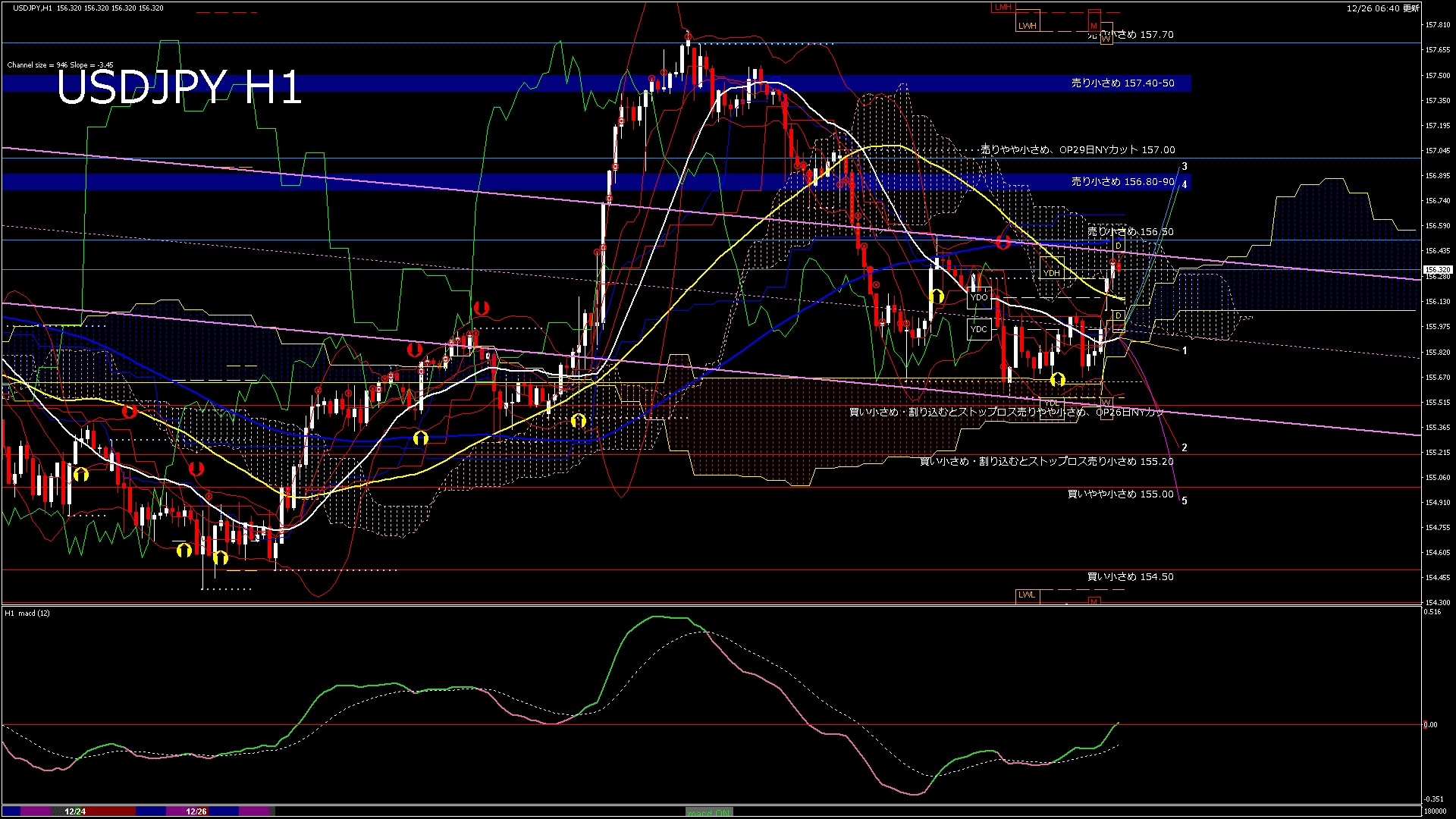Viewport: 1456px width, 819px height.
Task: Toggle the macd ON button
Action: 709,812
